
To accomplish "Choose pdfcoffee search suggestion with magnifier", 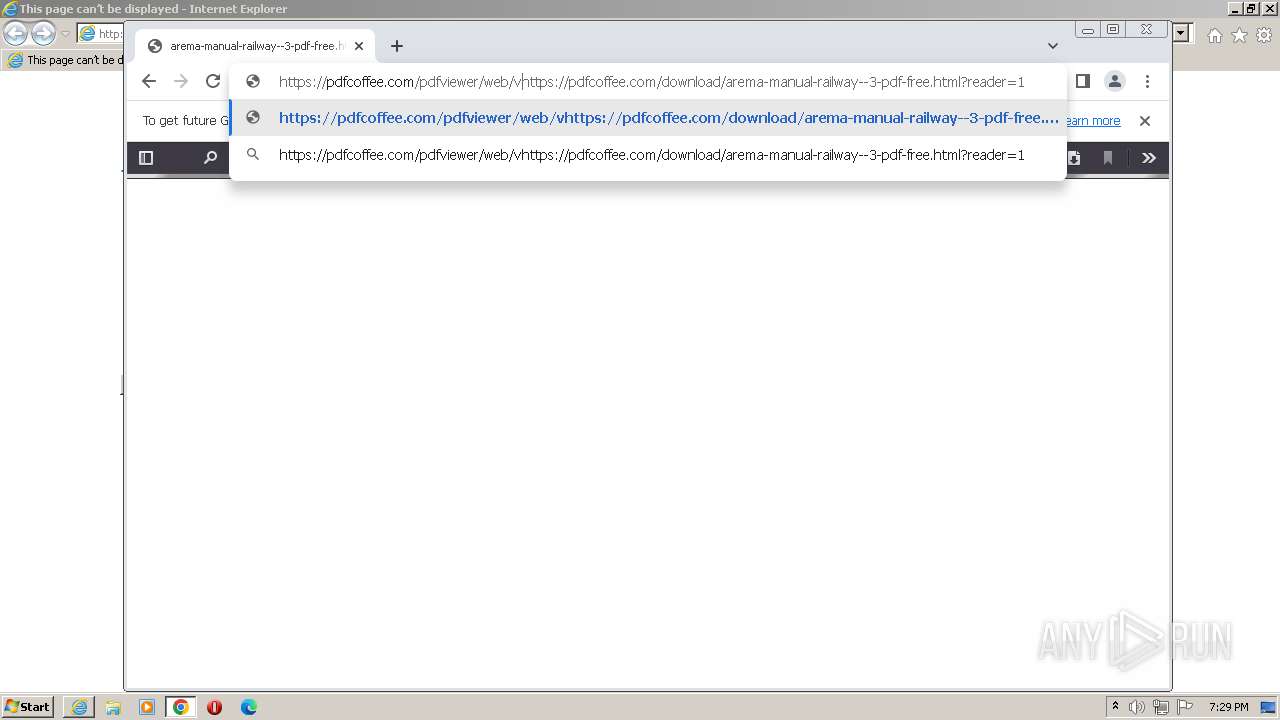I will [x=648, y=155].
